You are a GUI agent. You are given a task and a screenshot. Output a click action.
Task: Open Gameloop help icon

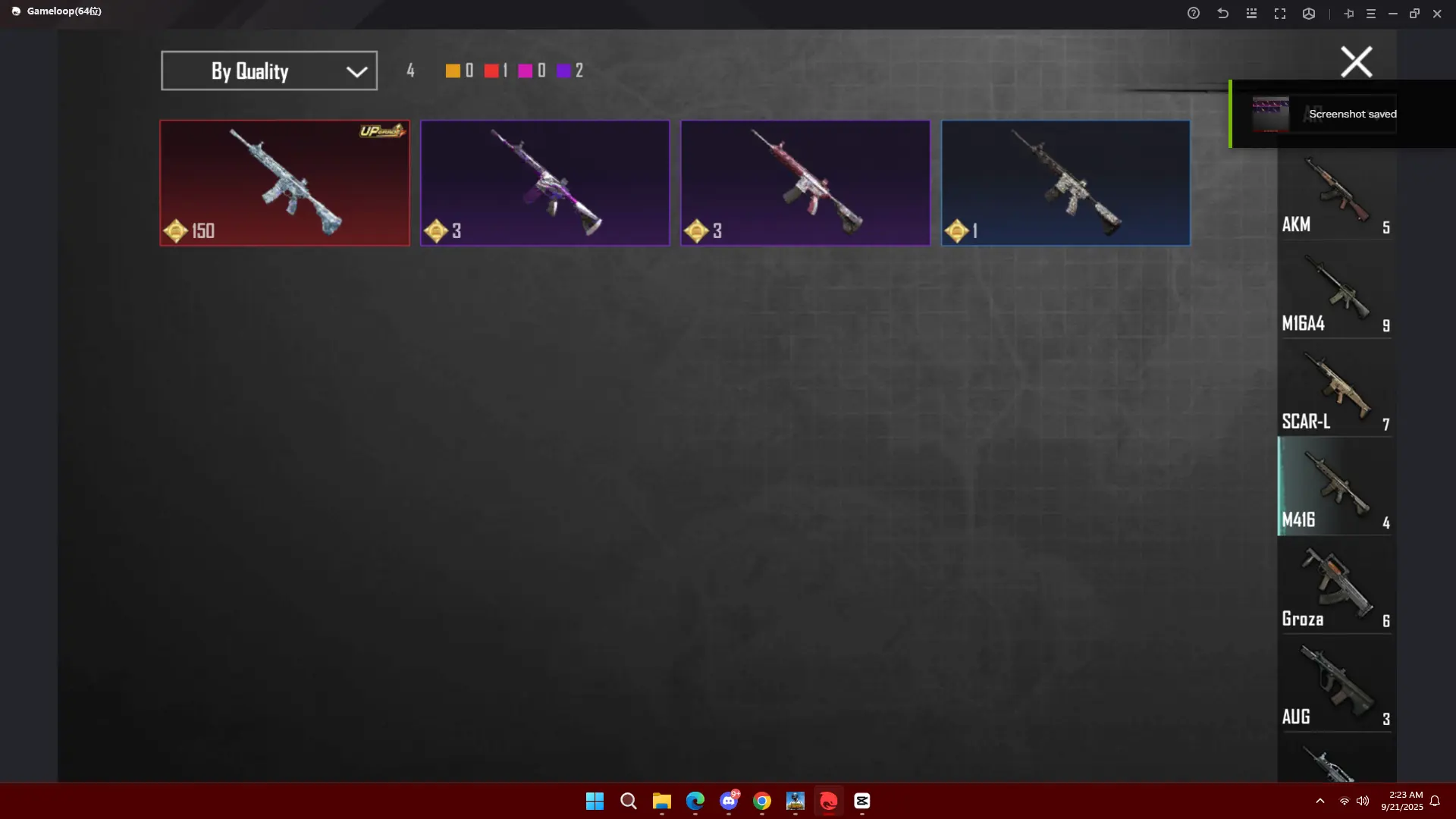click(1194, 14)
